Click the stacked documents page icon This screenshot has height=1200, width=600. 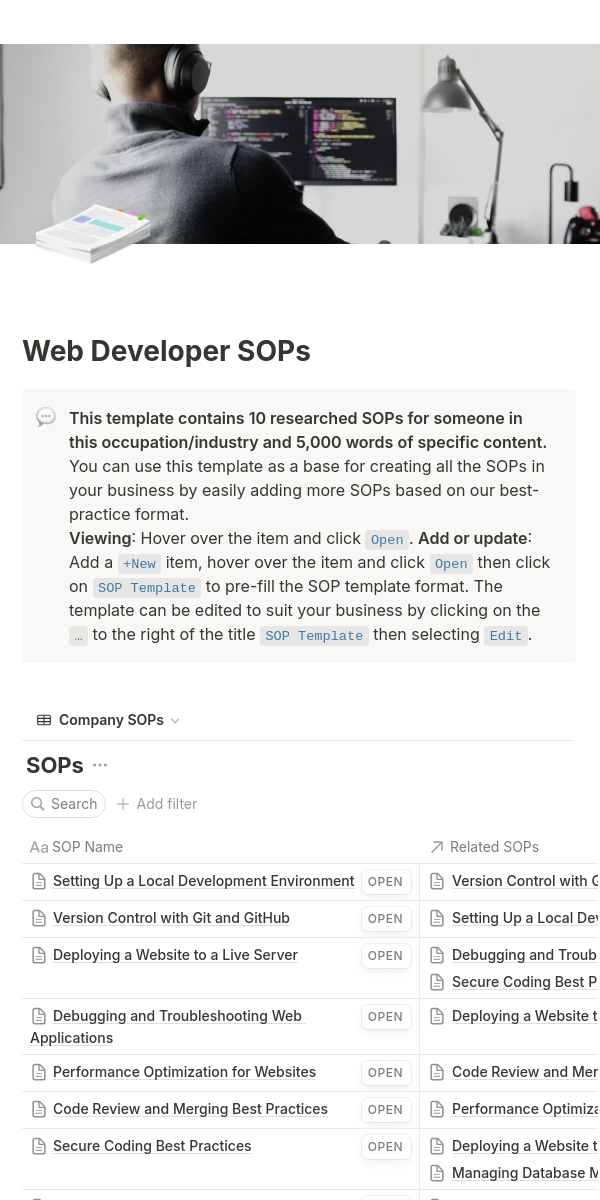[92, 232]
